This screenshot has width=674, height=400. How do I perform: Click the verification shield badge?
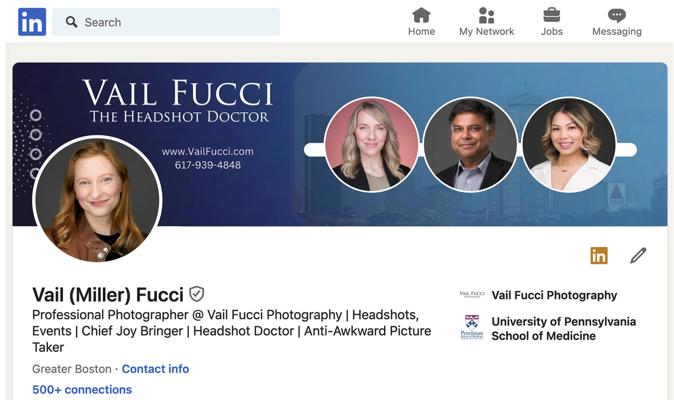coord(197,294)
